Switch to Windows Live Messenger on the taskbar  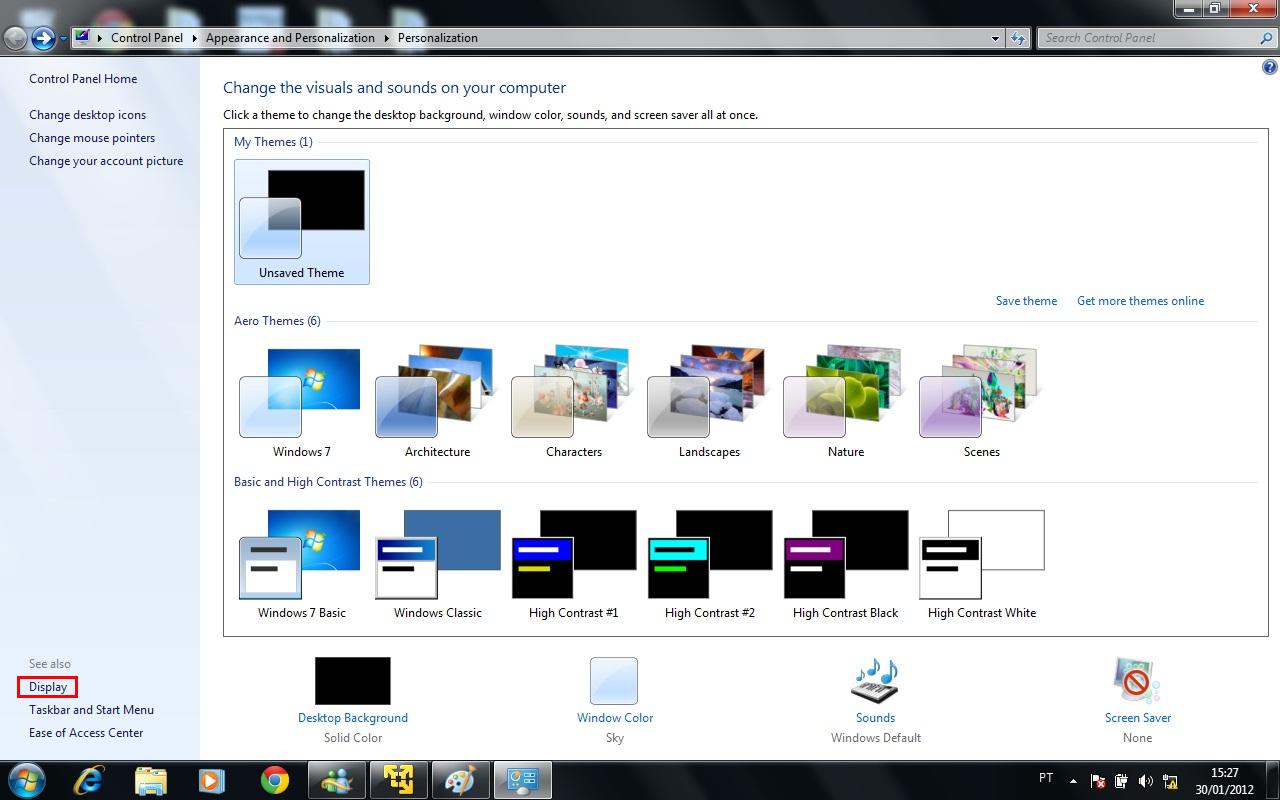click(336, 780)
